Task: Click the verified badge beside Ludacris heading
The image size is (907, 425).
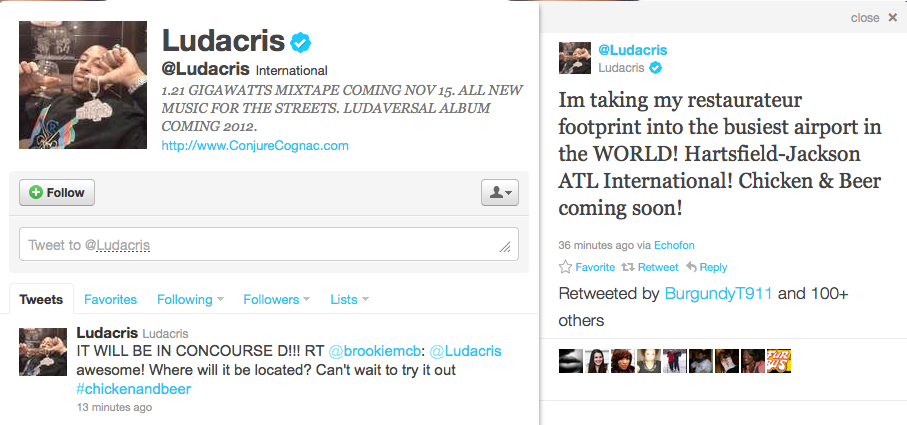Action: pyautogui.click(x=301, y=42)
